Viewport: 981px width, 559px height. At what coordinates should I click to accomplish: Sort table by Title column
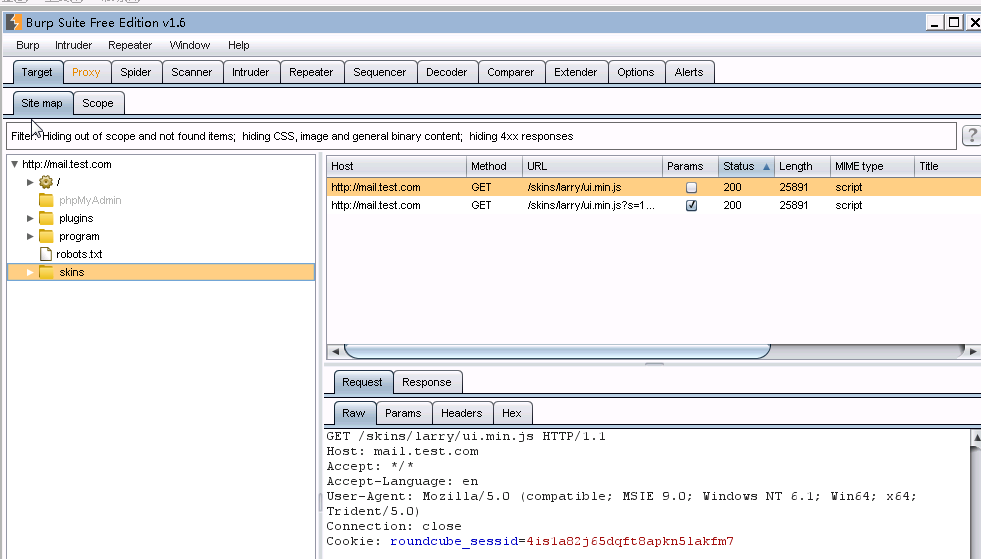947,167
